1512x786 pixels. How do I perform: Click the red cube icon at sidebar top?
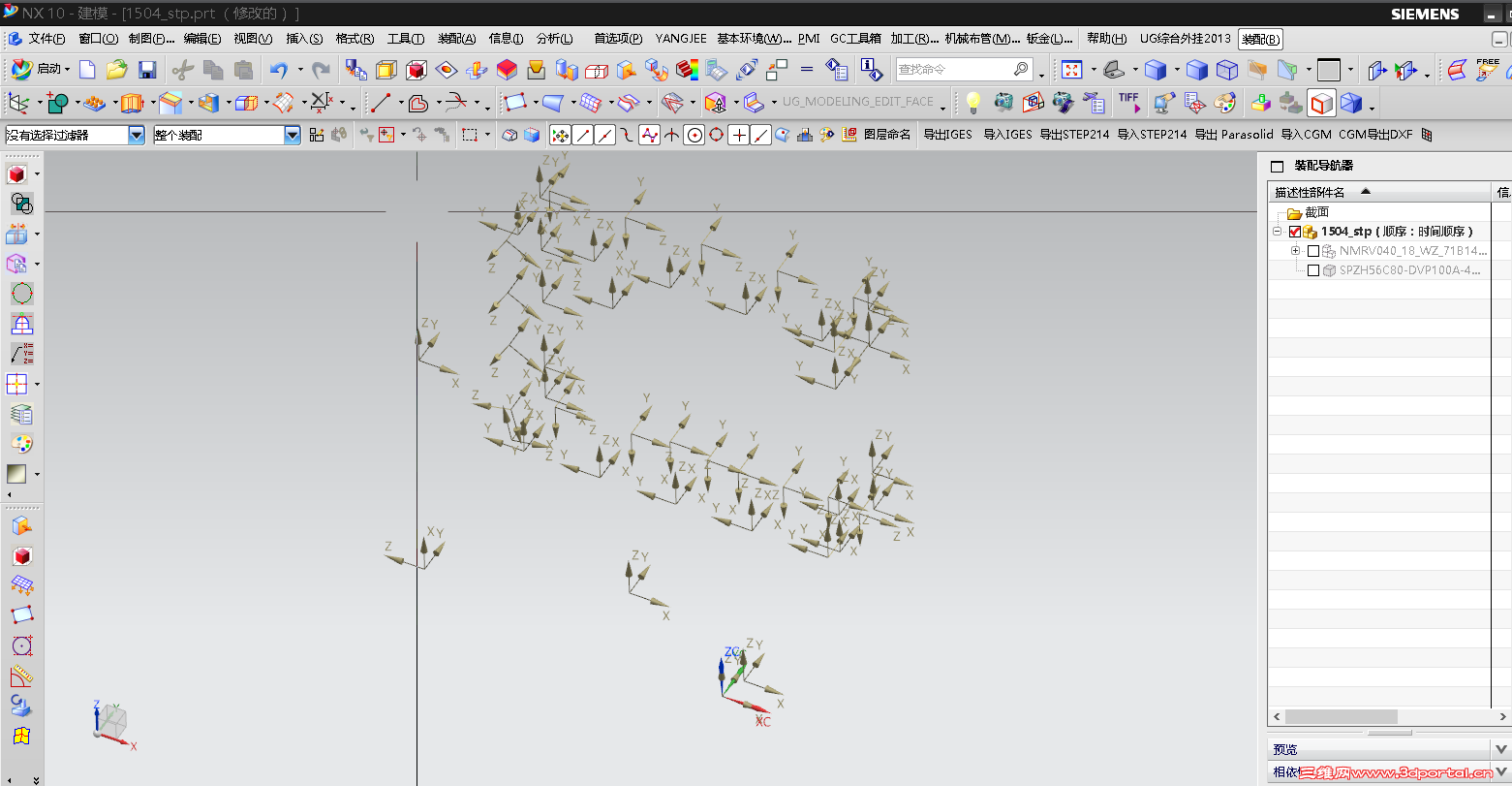(17, 174)
